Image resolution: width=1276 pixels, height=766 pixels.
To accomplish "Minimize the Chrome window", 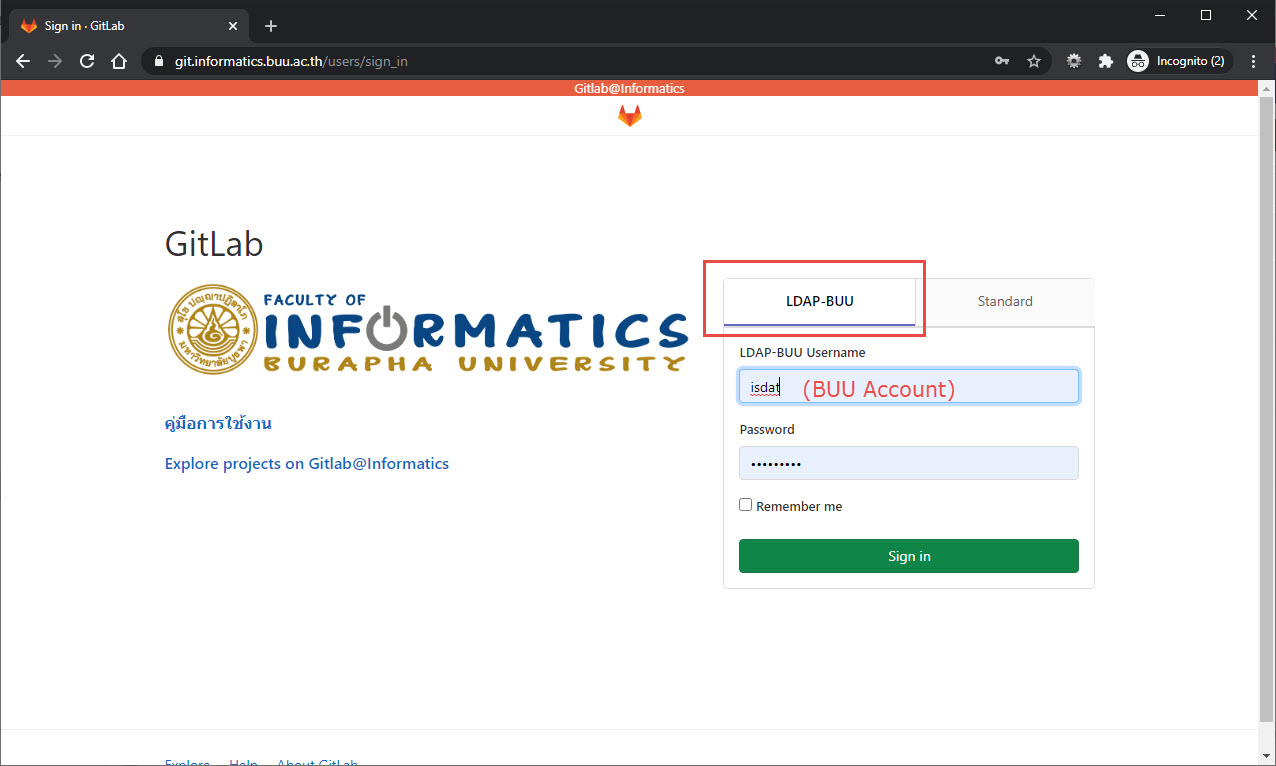I will coord(1160,15).
